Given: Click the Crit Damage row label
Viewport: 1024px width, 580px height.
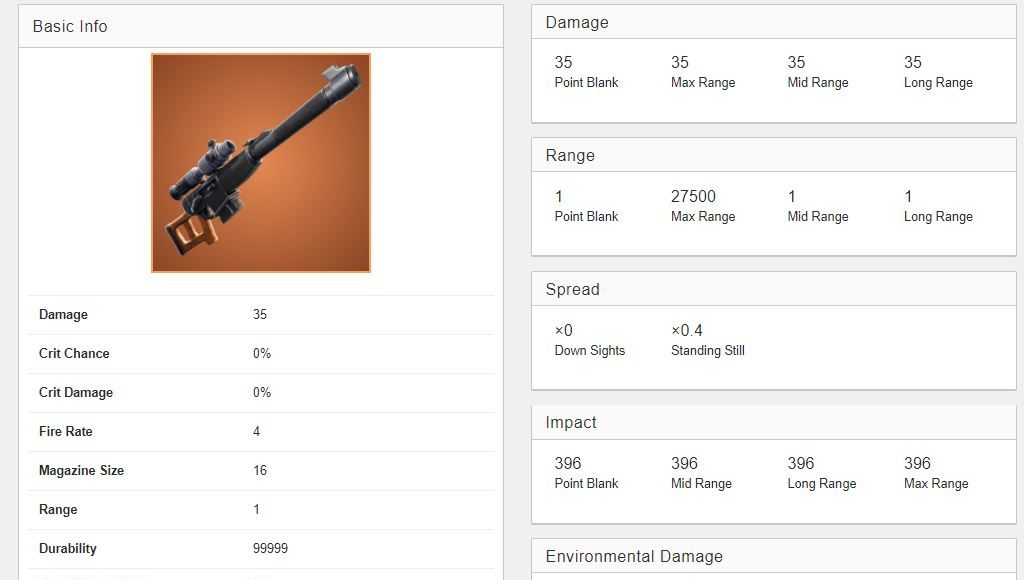Looking at the screenshot, I should click(x=76, y=393).
